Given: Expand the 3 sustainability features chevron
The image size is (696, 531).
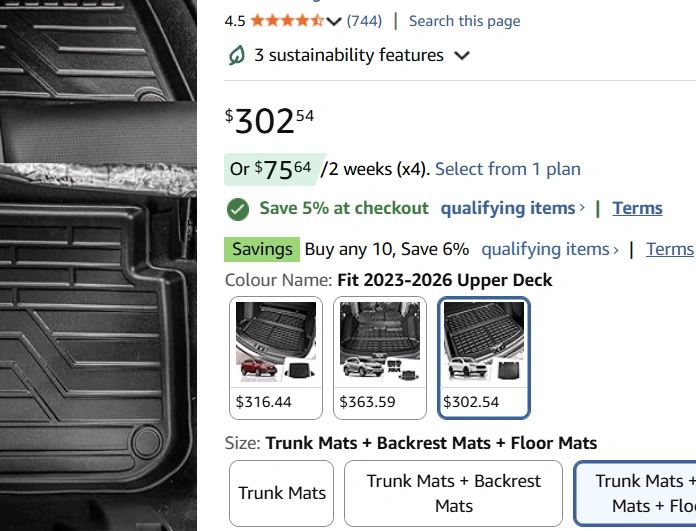Looking at the screenshot, I should pyautogui.click(x=462, y=56).
